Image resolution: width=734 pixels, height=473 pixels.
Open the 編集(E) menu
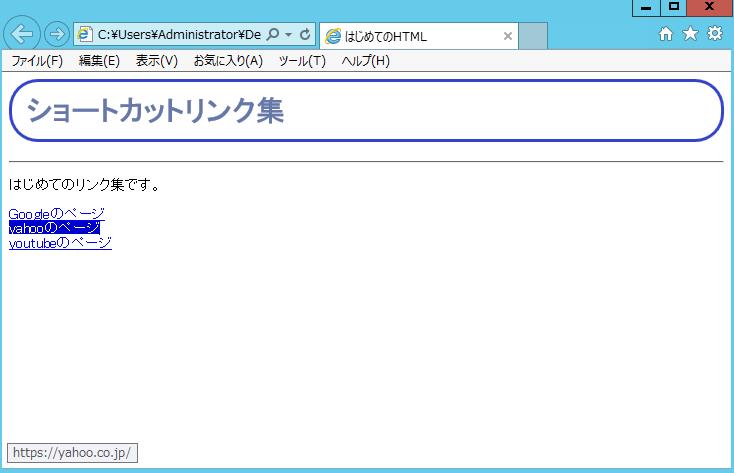point(99,61)
